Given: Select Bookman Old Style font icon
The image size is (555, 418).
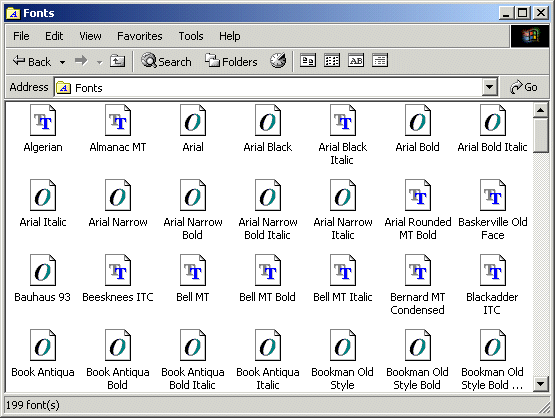Looking at the screenshot, I should click(343, 345).
